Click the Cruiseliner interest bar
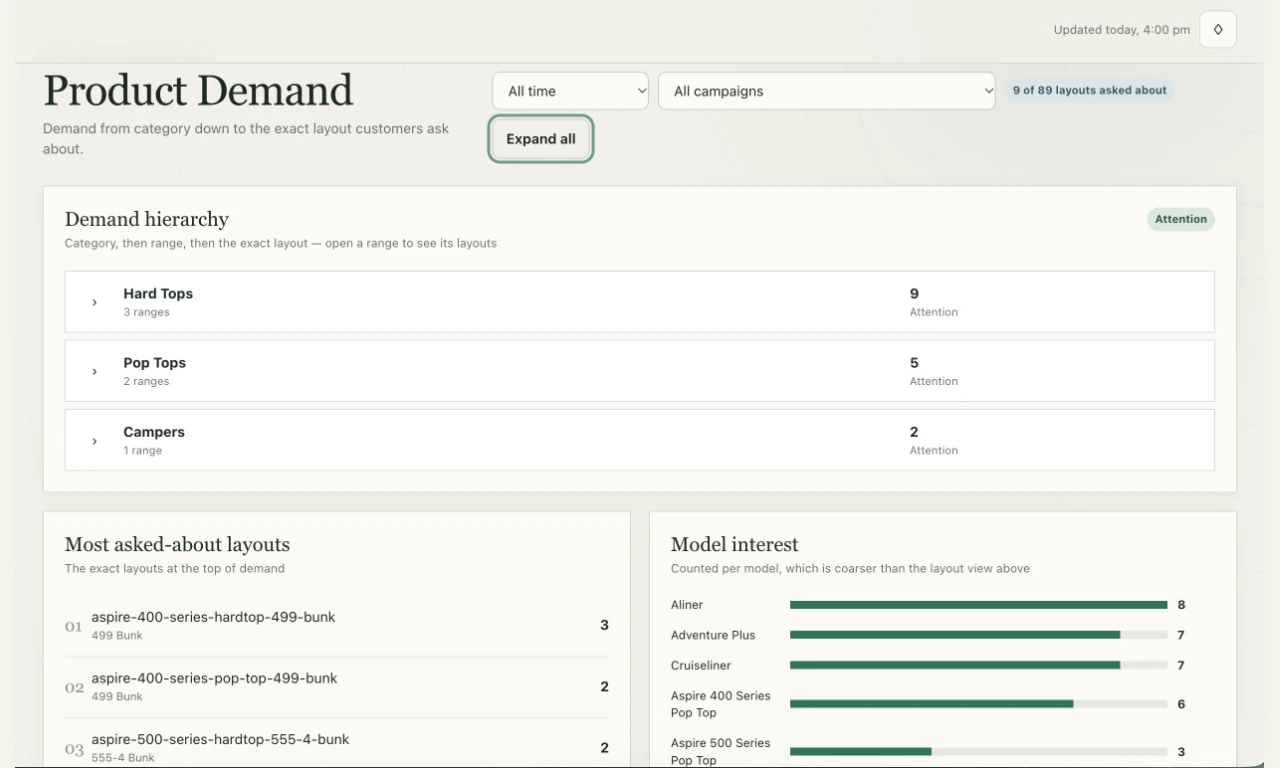The width and height of the screenshot is (1280, 768). (x=978, y=665)
